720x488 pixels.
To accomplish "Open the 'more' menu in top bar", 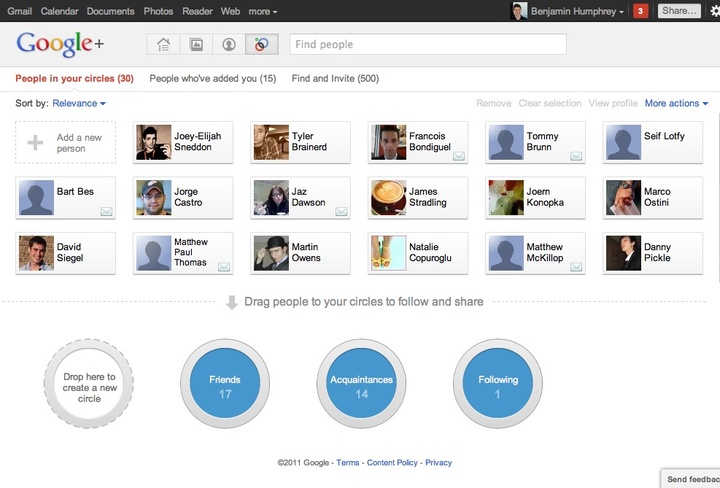I will click(263, 11).
